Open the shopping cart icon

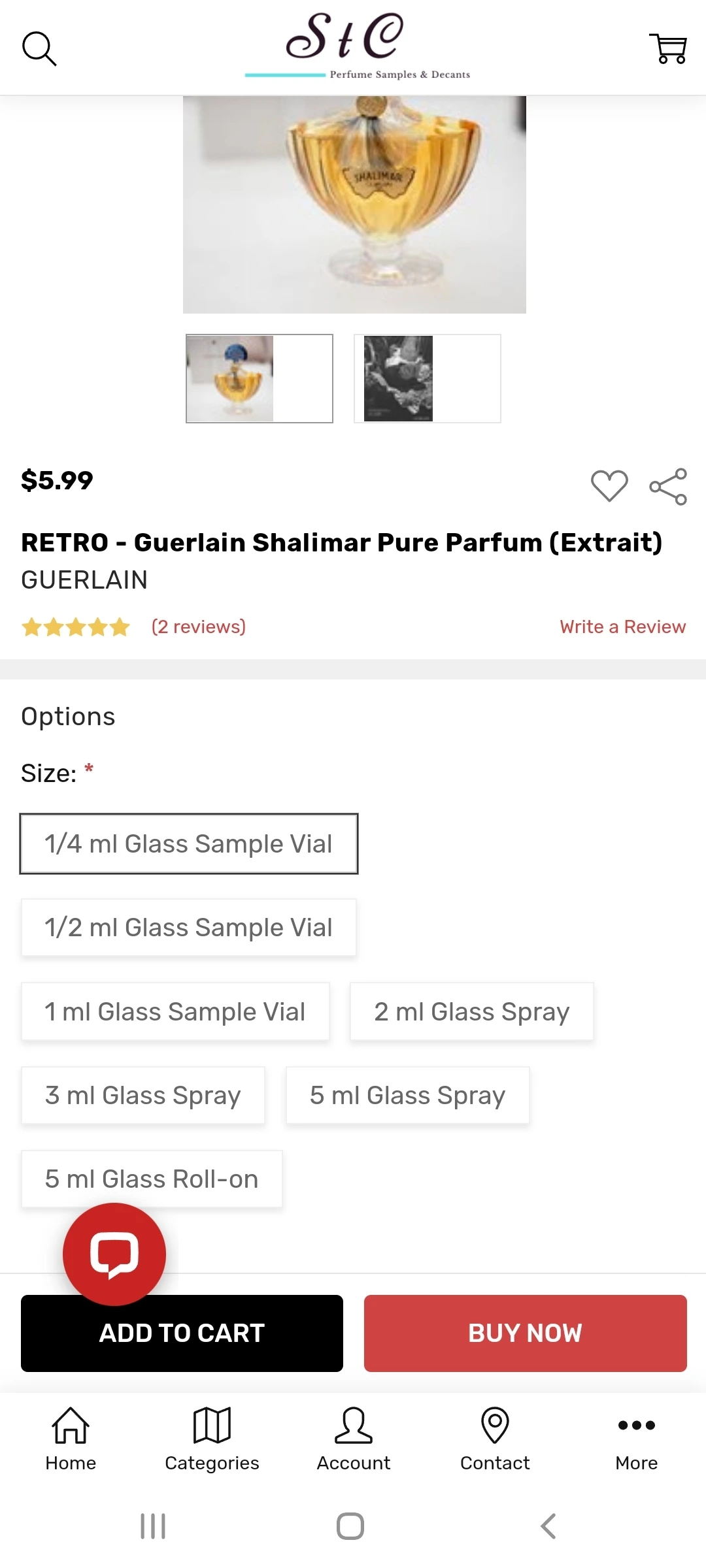667,48
